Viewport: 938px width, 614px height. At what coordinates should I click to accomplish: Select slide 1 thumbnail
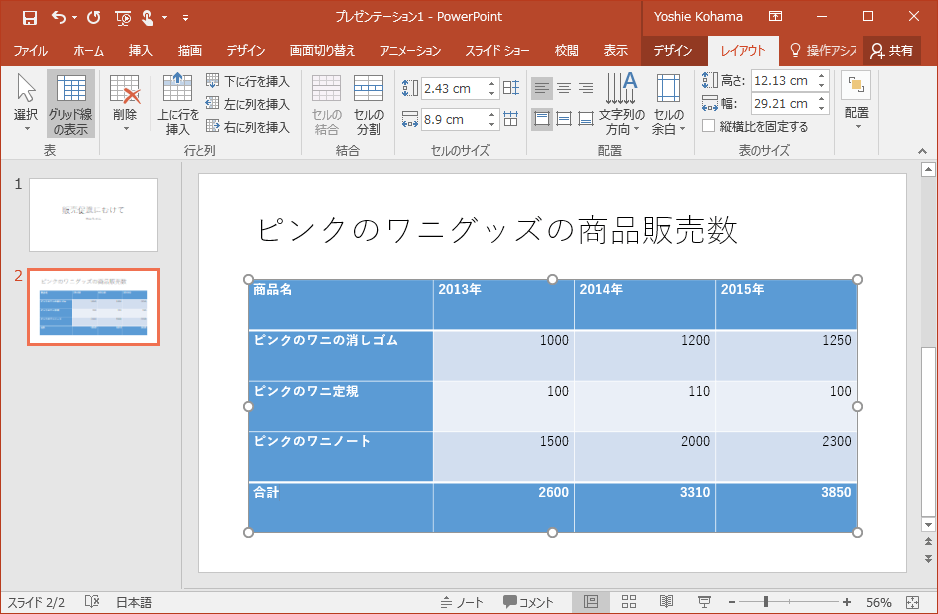pos(93,215)
